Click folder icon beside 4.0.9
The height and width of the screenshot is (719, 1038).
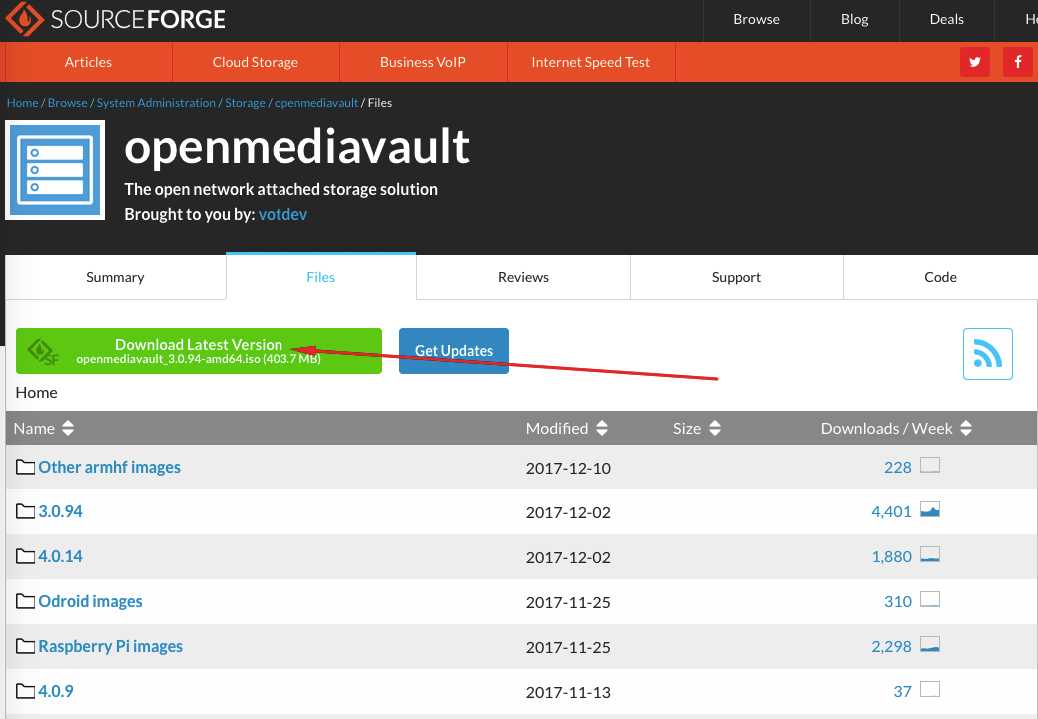pos(25,691)
